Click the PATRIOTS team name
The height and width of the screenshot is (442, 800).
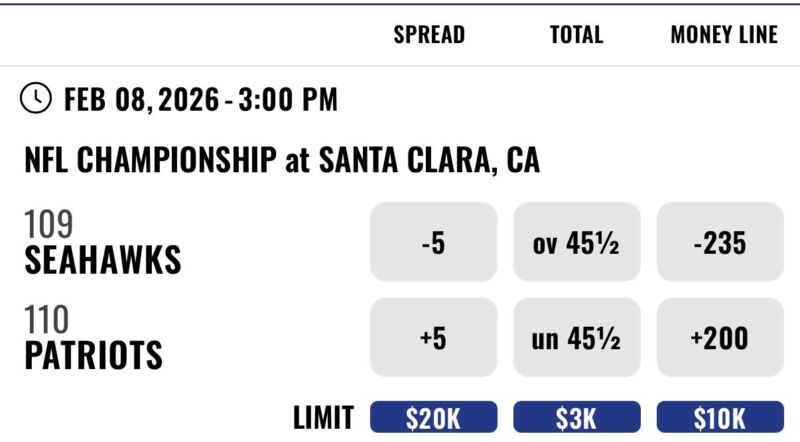point(93,356)
